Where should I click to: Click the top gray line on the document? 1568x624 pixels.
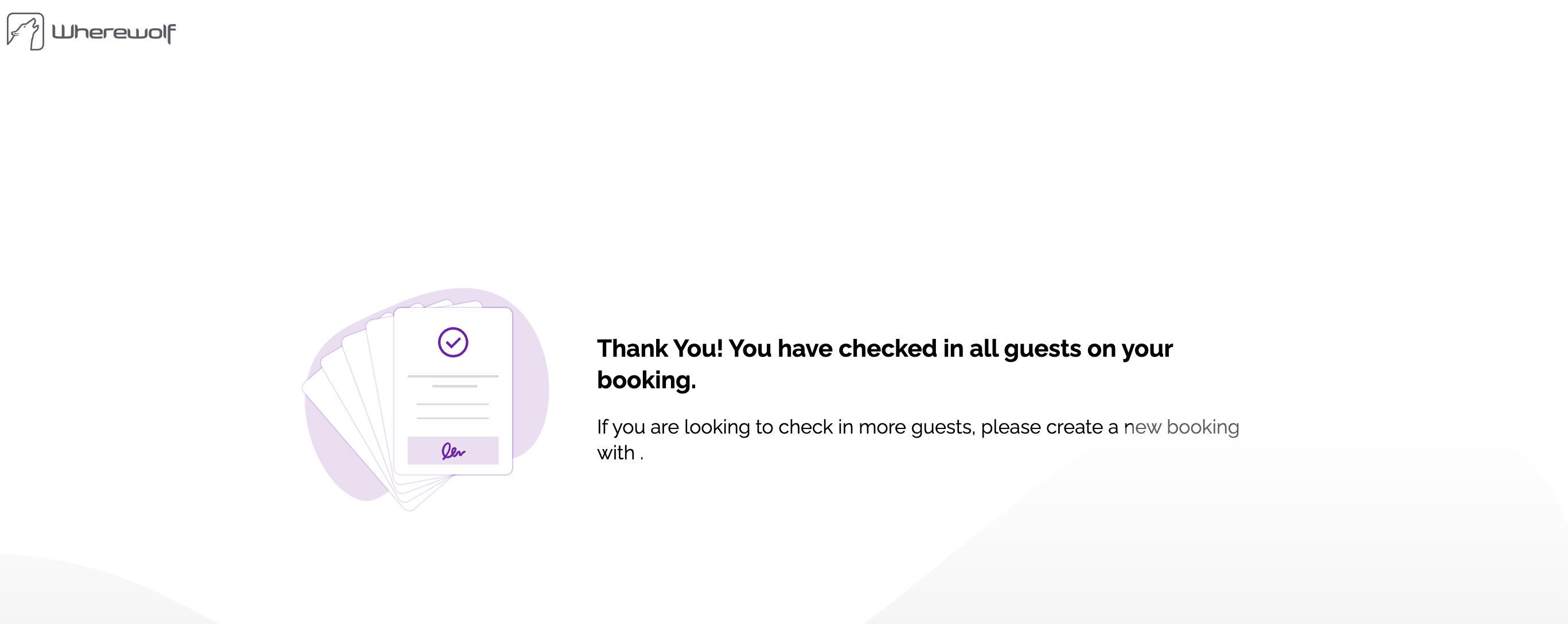(453, 376)
